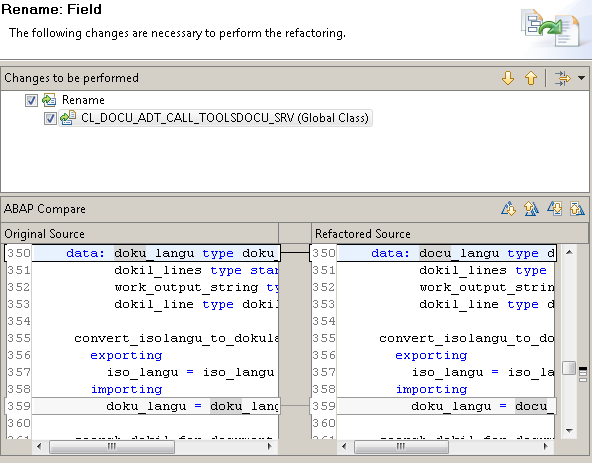Click the Original Source pane header
This screenshot has width=592, height=463.
(x=140, y=234)
